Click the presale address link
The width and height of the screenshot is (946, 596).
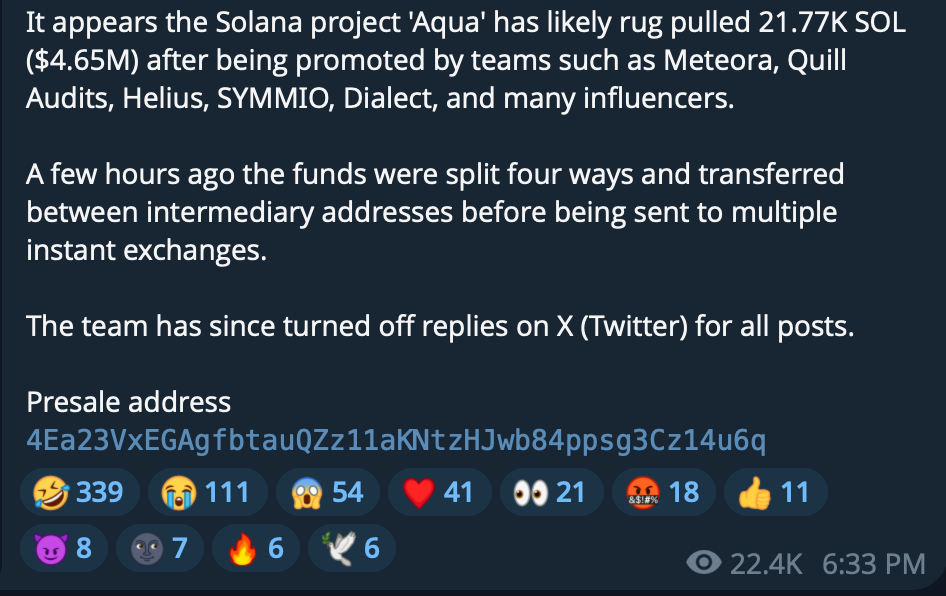[x=396, y=440]
